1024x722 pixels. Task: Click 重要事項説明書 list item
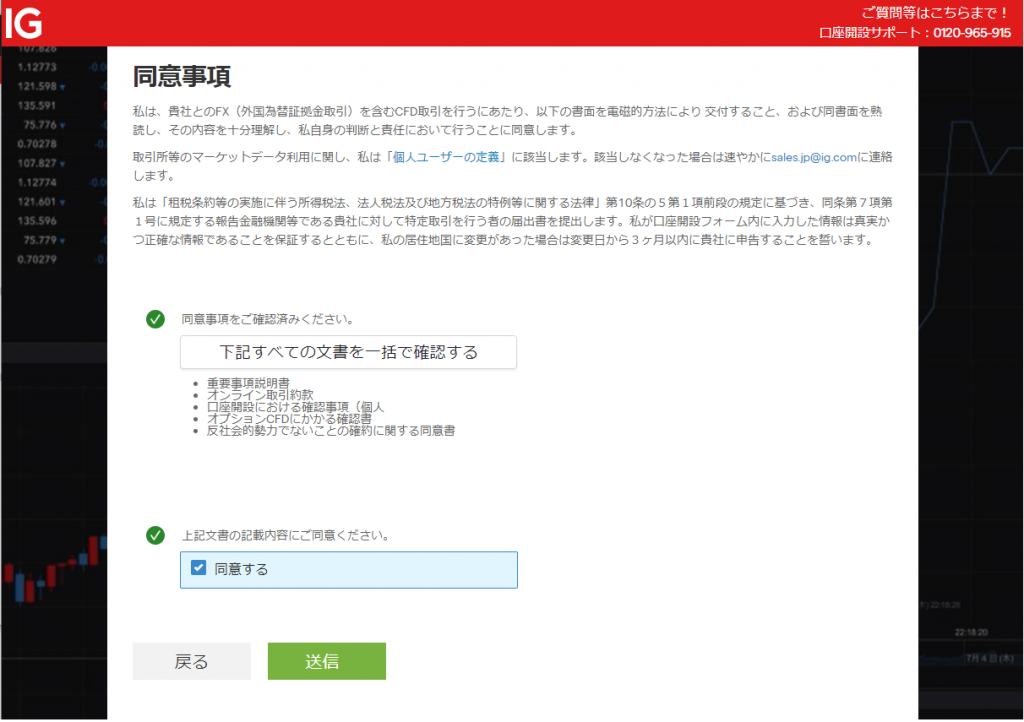pyautogui.click(x=248, y=383)
